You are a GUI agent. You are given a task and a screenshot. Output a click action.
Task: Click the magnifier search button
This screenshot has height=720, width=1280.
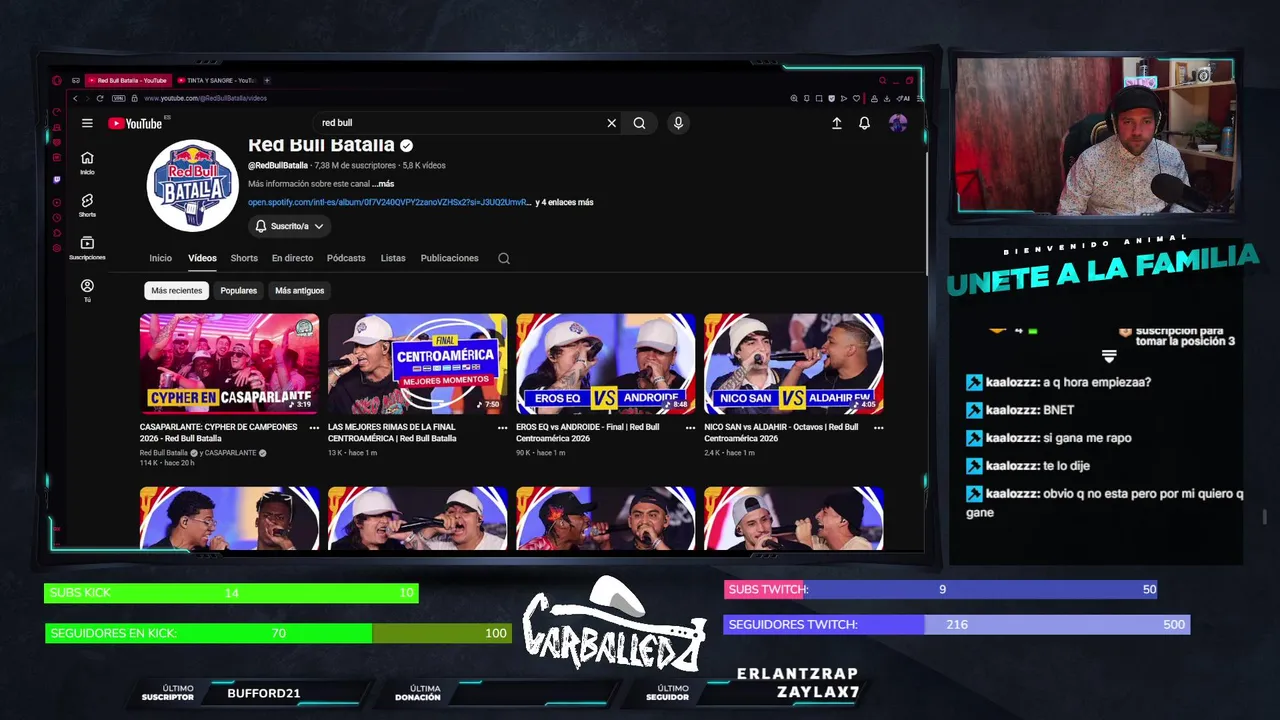[639, 123]
